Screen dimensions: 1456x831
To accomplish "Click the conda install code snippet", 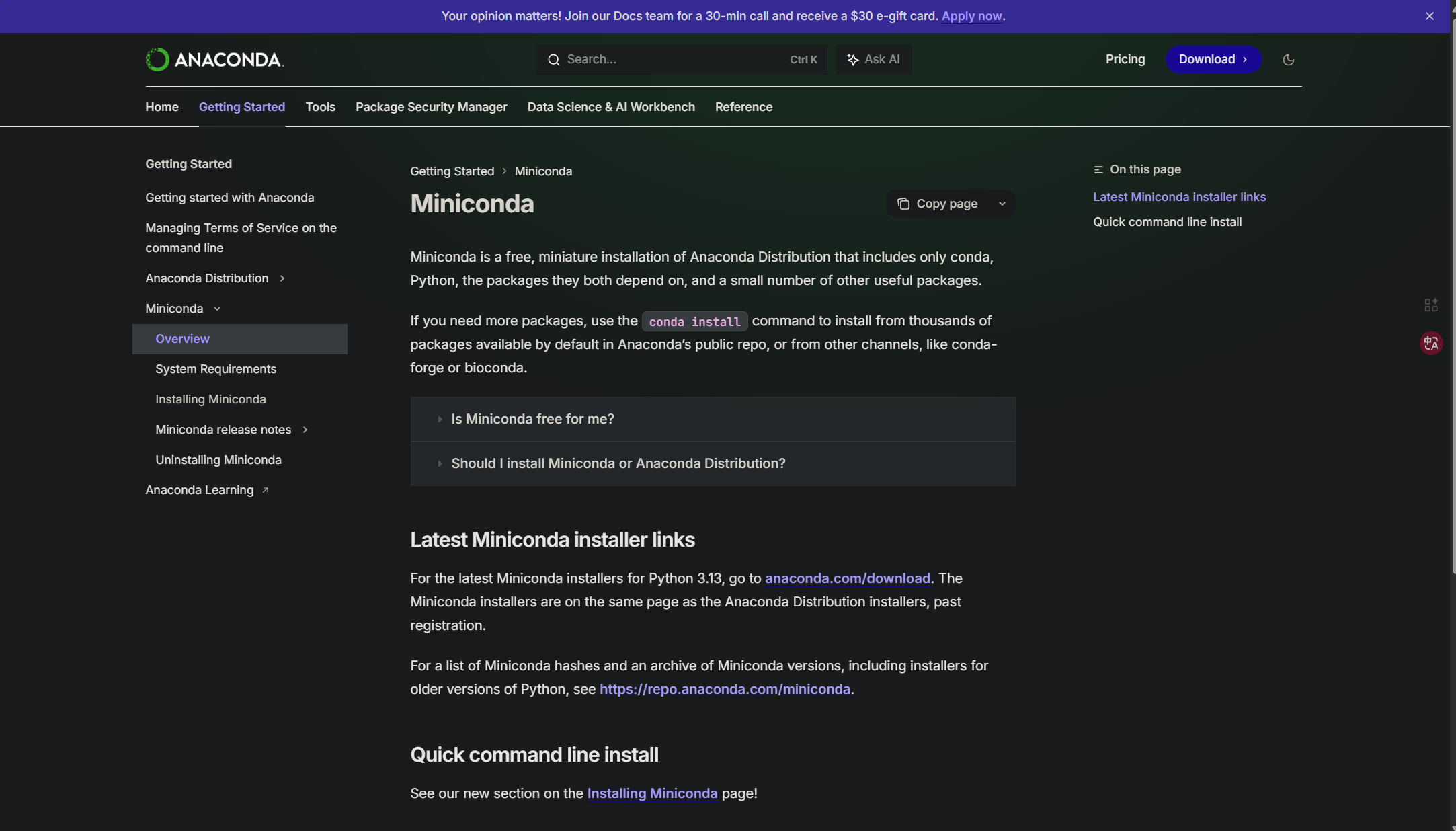I will [x=694, y=321].
